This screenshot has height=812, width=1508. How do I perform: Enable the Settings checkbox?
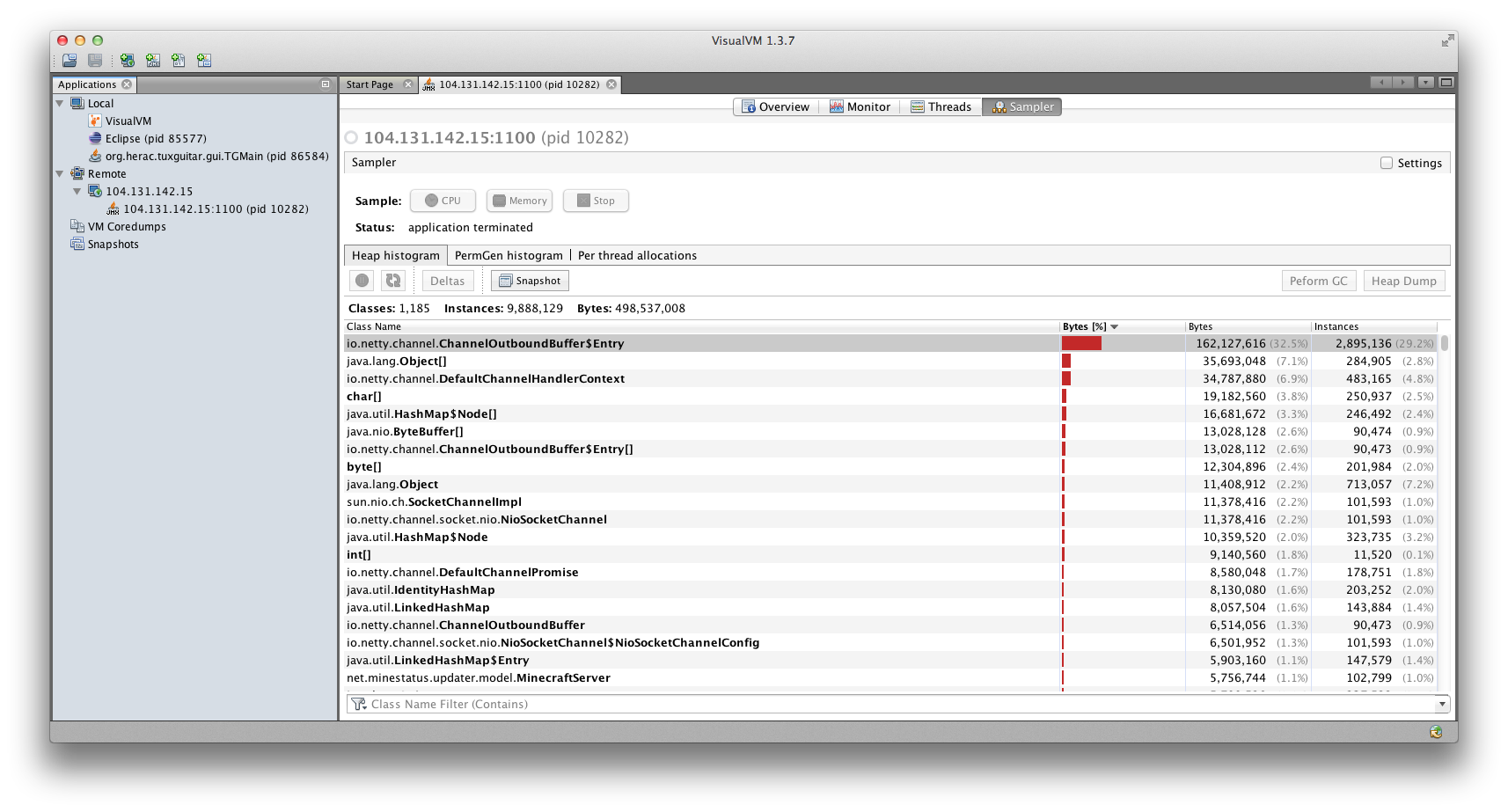click(x=1387, y=163)
